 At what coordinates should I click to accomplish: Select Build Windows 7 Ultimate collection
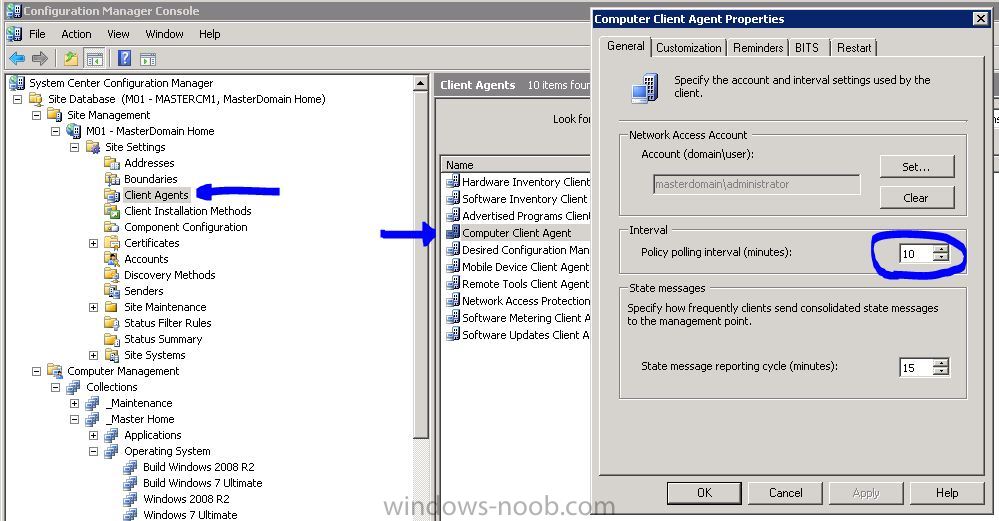click(x=203, y=483)
